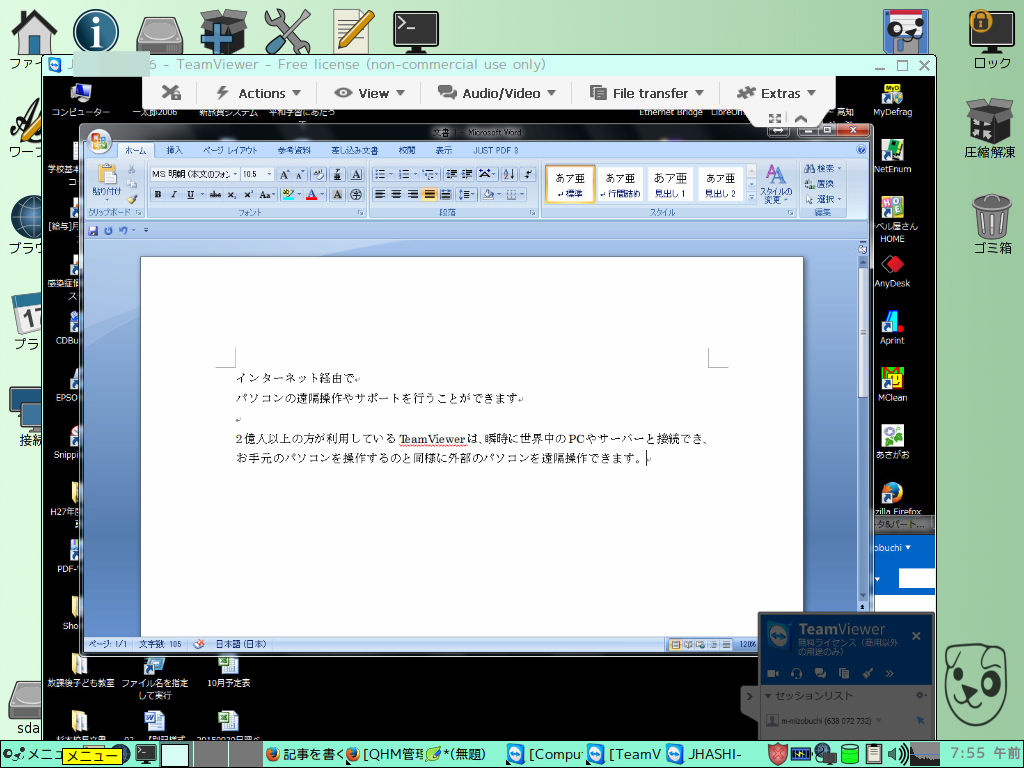Toggle Underline formatting in Word
The width and height of the screenshot is (1024, 768).
pos(190,195)
